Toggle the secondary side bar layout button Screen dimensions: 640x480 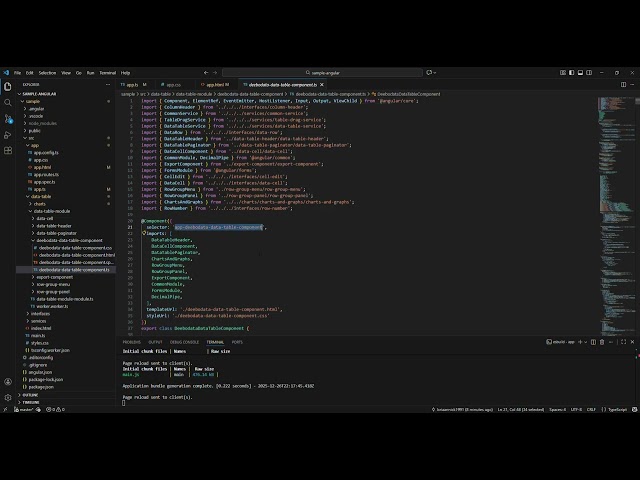(x=589, y=73)
